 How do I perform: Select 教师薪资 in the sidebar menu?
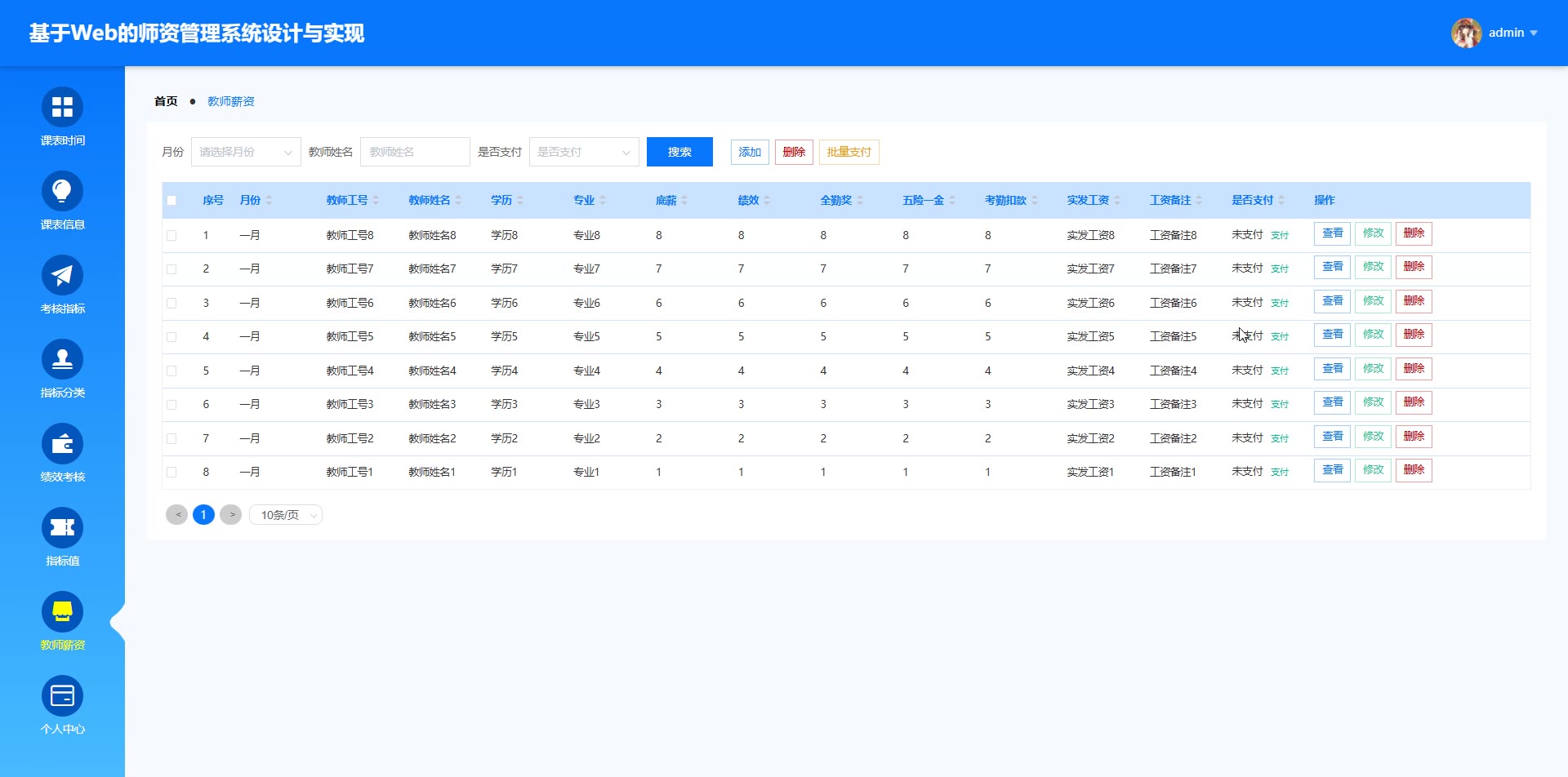(x=62, y=622)
